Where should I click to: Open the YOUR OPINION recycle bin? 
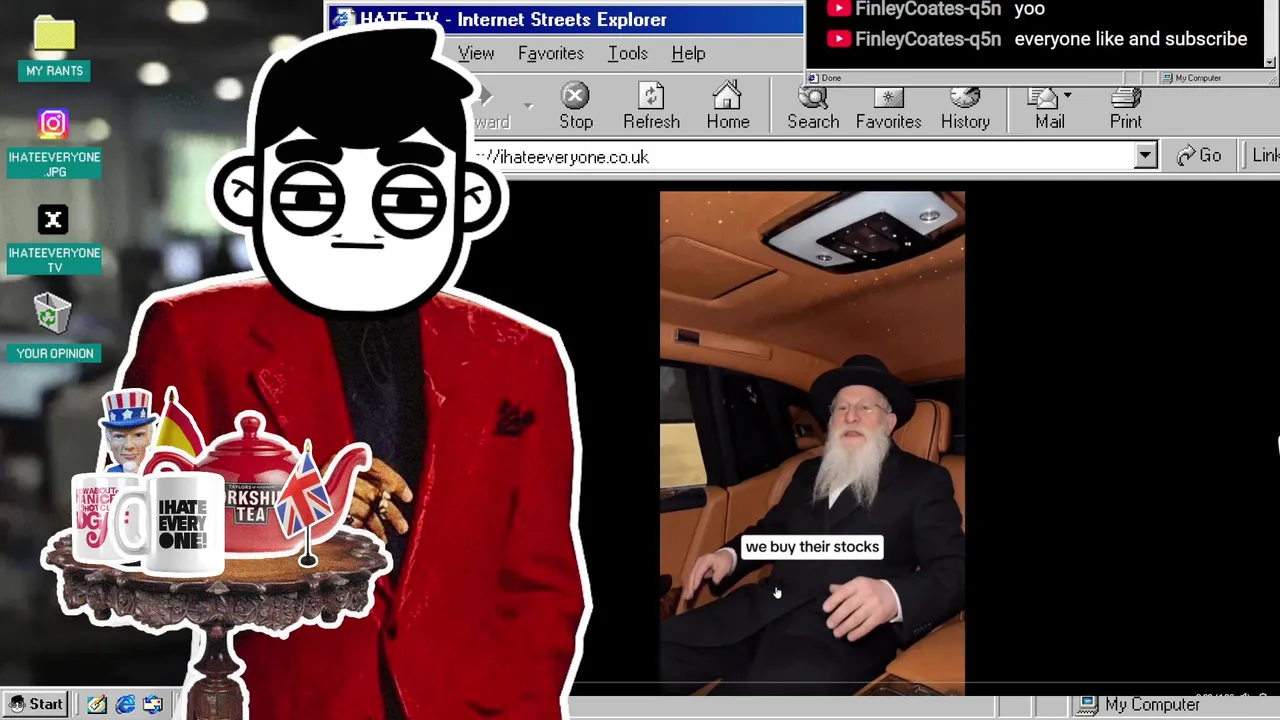54,327
